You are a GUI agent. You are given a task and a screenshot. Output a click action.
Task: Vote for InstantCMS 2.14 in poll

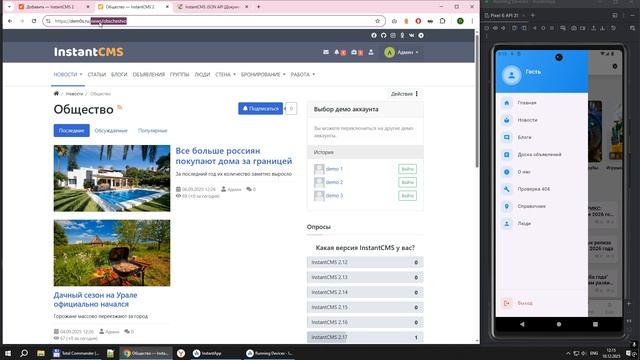[x=365, y=292]
